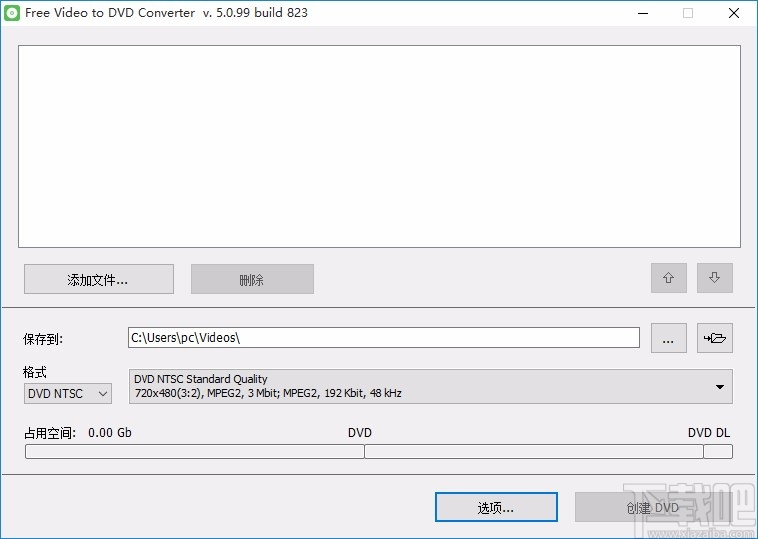Open the 选项... dialog
Screen dimensions: 758x539
click(496, 507)
